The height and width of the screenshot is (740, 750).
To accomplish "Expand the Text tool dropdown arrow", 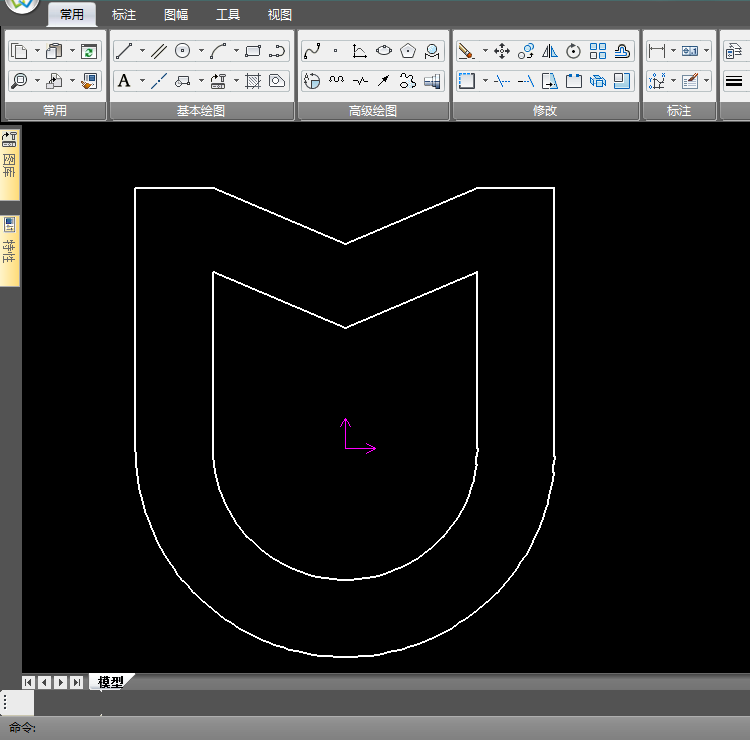I will 142,80.
